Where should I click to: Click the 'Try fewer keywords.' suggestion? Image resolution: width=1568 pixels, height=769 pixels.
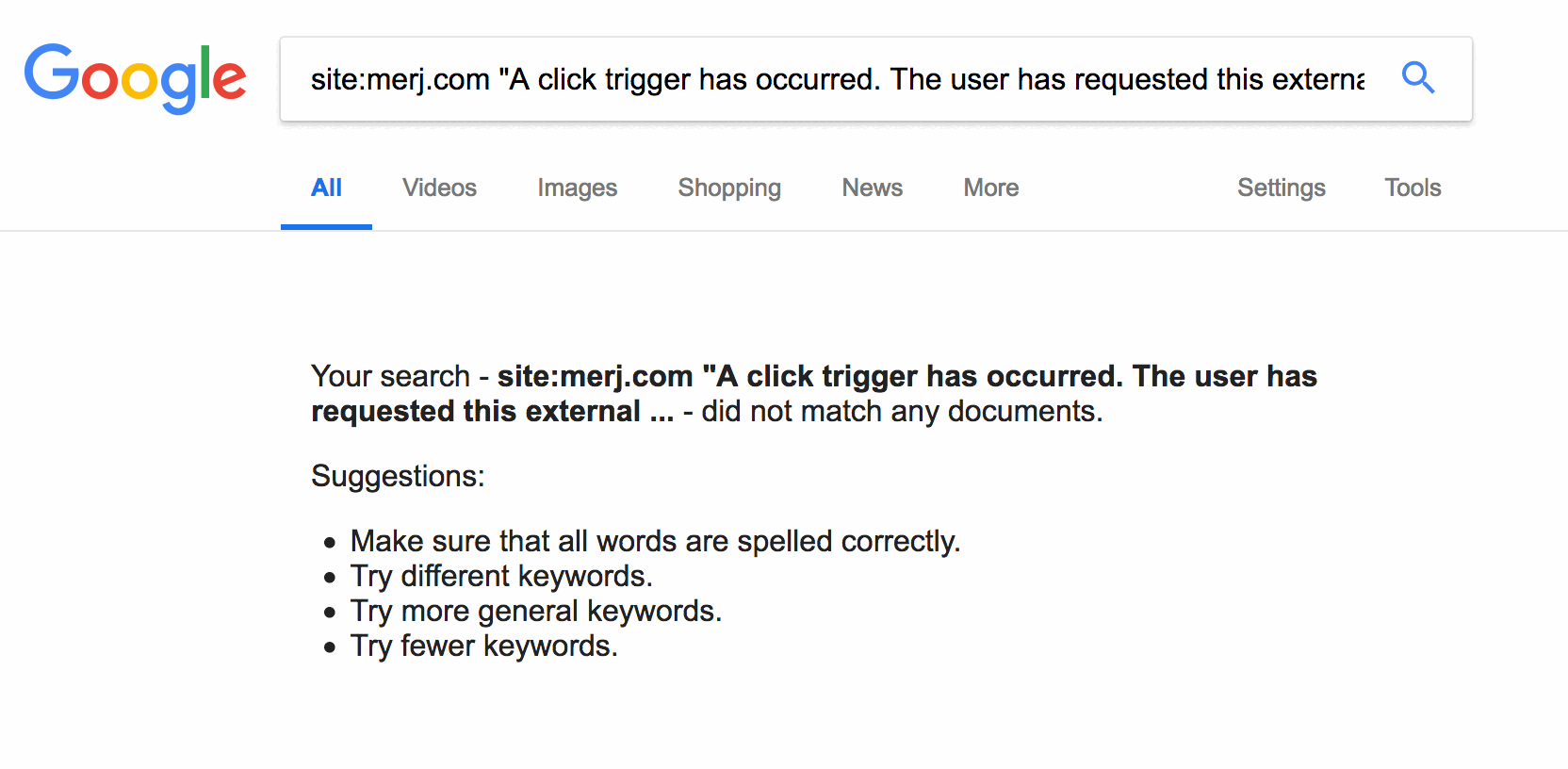pos(483,646)
